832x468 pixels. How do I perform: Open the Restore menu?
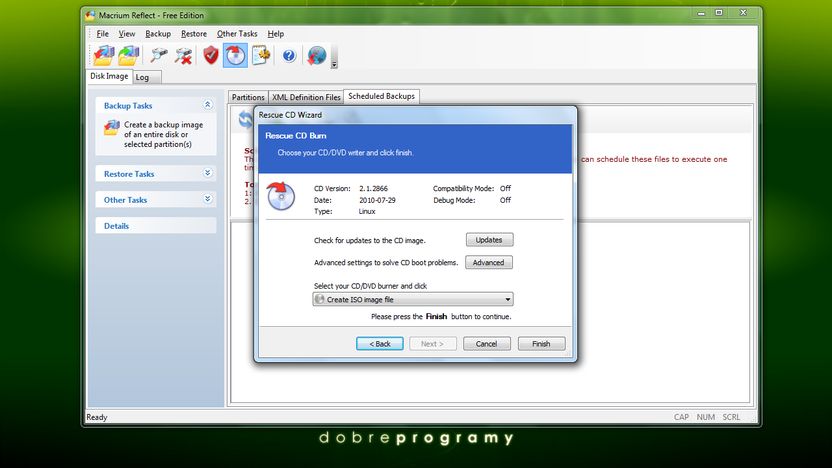tap(194, 33)
